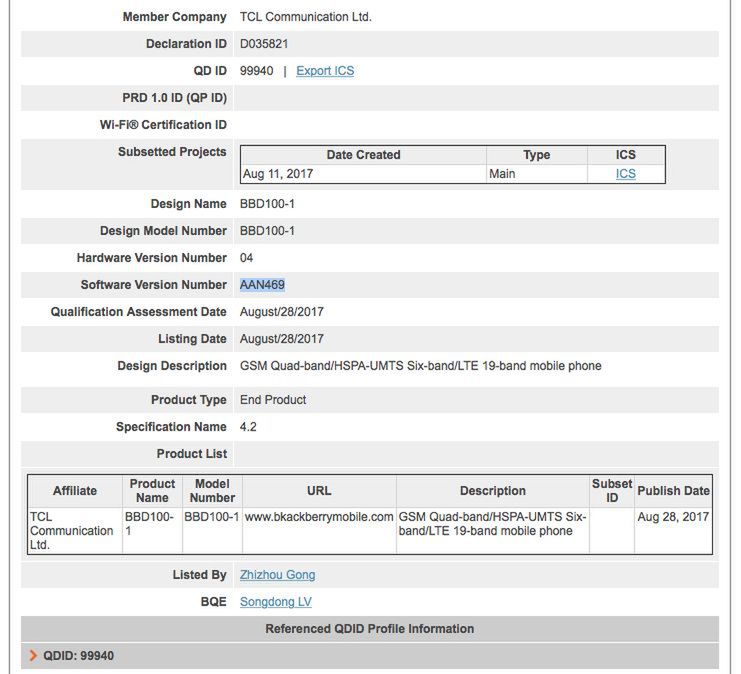Click the Affiliate column header

[x=75, y=491]
